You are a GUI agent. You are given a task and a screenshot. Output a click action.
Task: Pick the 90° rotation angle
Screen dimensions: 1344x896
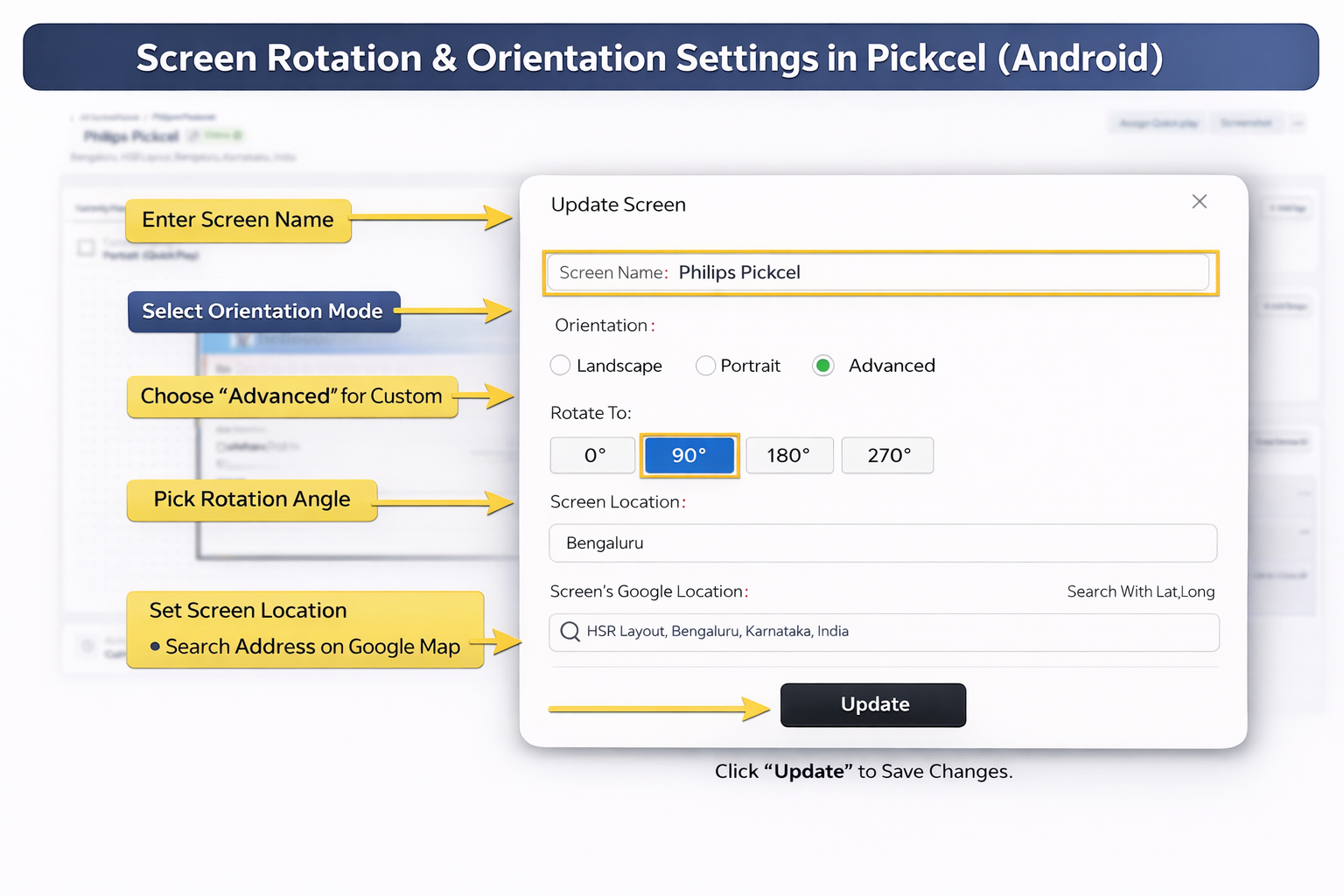click(689, 456)
